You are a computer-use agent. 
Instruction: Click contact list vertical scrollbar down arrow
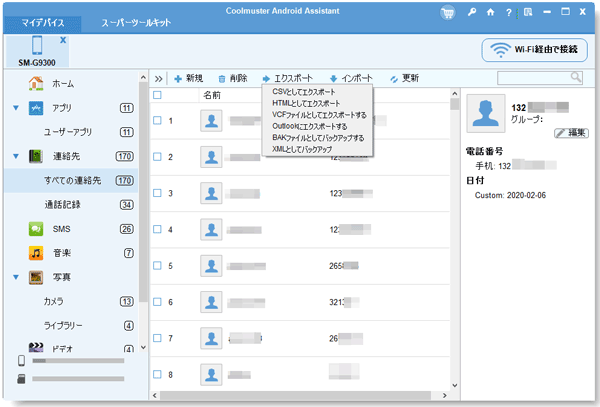click(455, 385)
